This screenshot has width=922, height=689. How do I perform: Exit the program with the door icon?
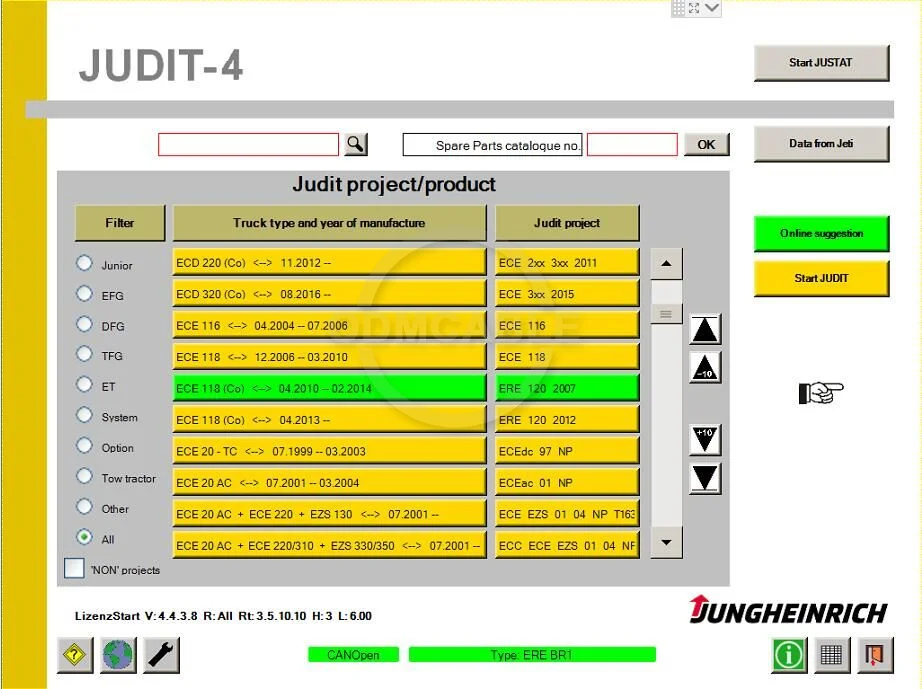pyautogui.click(x=874, y=654)
